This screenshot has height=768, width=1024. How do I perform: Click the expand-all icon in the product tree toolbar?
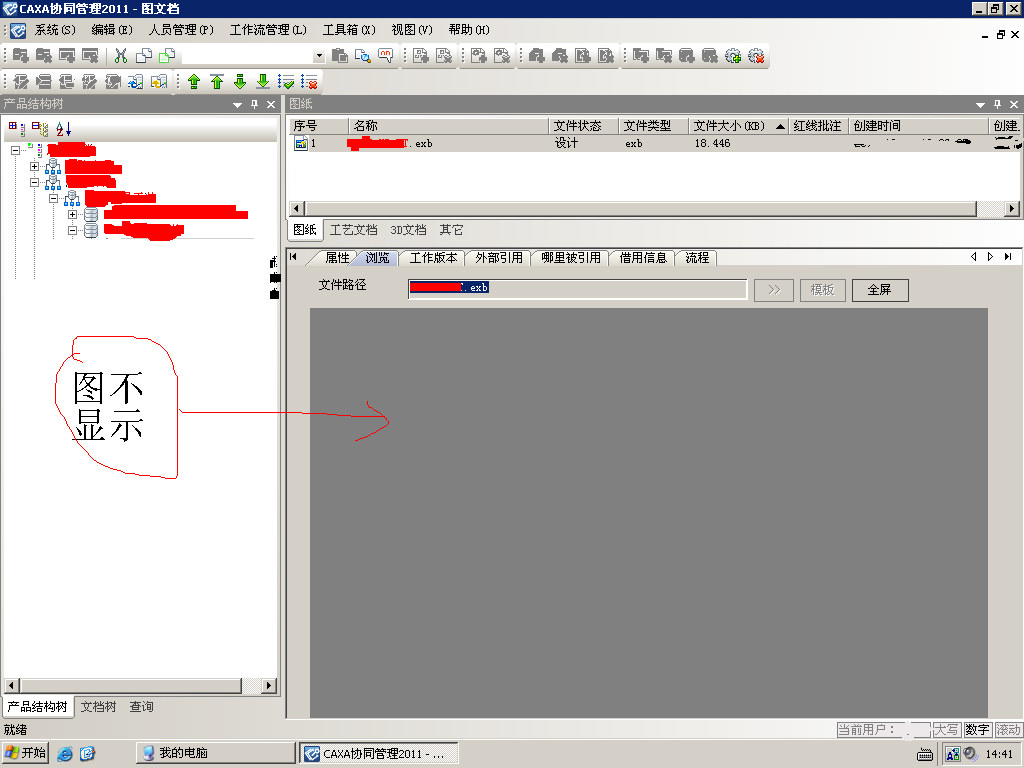[x=17, y=129]
